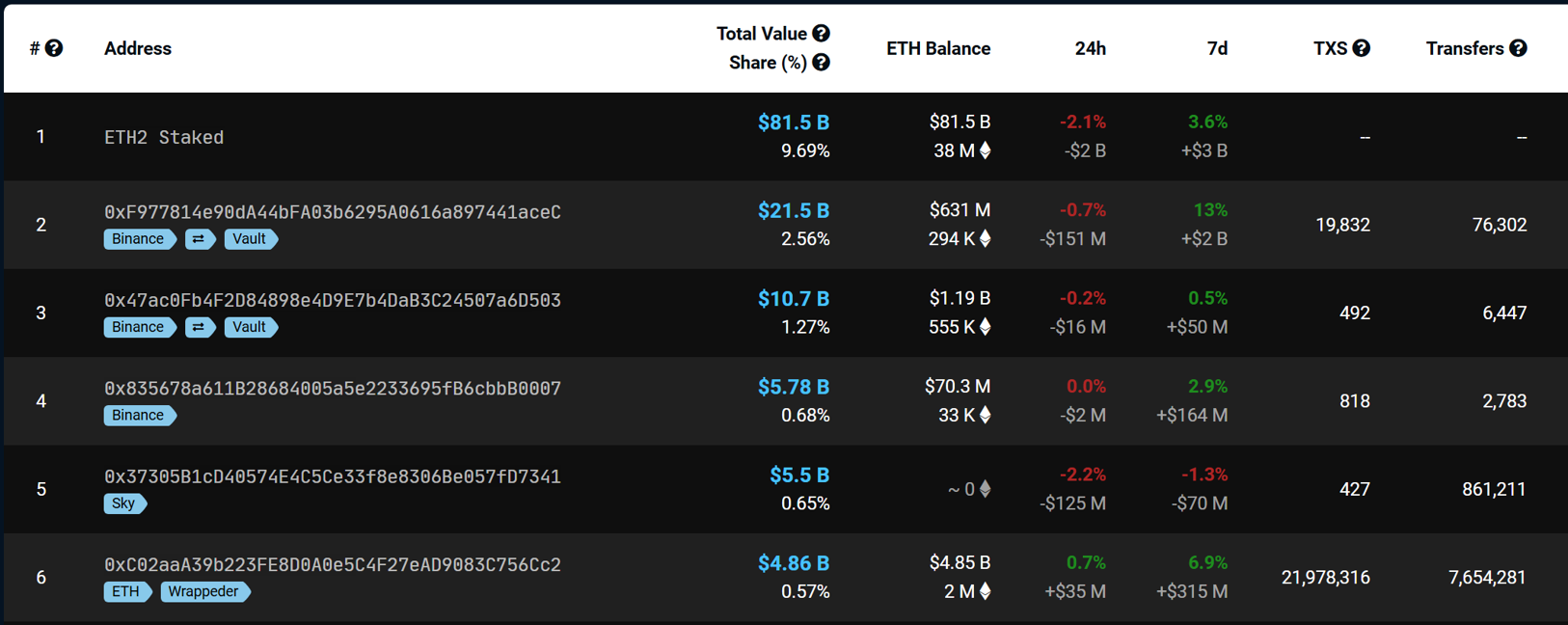
Task: Click the Address column header
Action: [x=138, y=48]
